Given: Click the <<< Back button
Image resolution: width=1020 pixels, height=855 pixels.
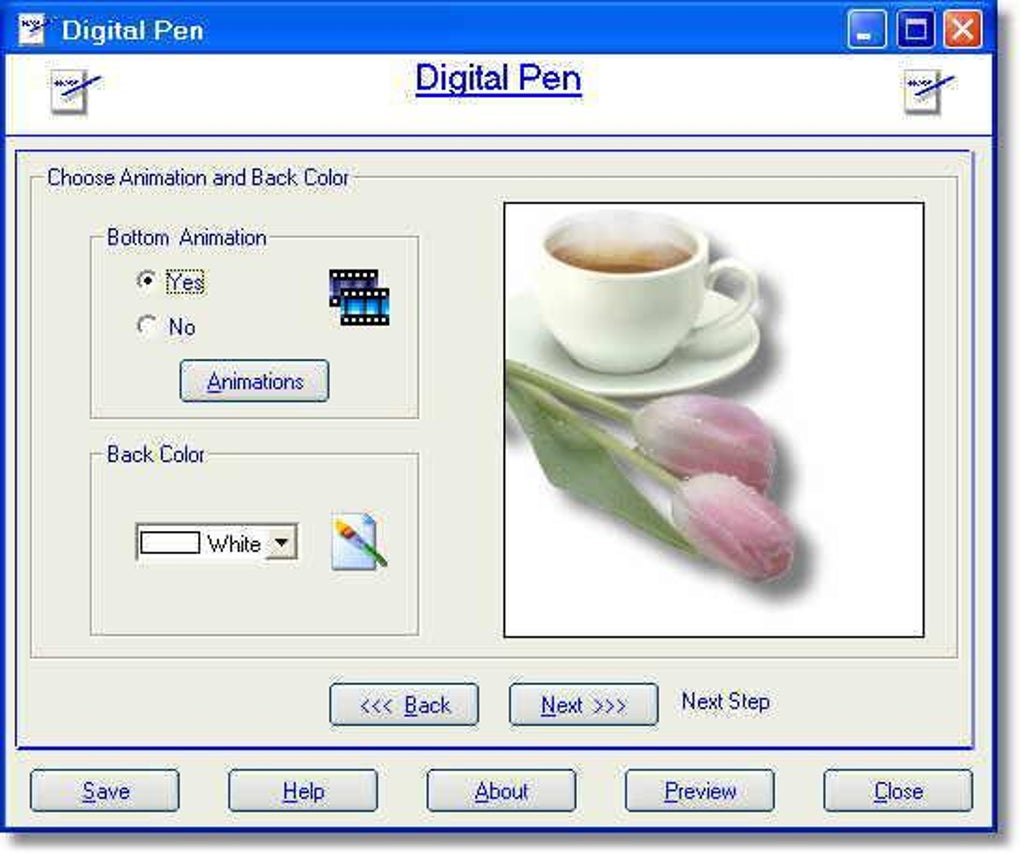Looking at the screenshot, I should point(404,705).
